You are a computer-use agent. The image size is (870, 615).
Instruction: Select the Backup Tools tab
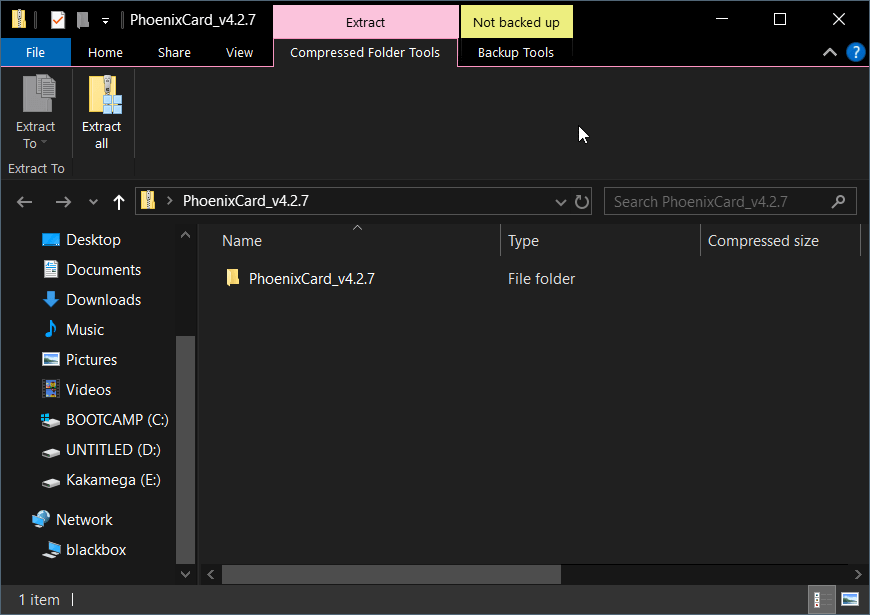pos(516,53)
